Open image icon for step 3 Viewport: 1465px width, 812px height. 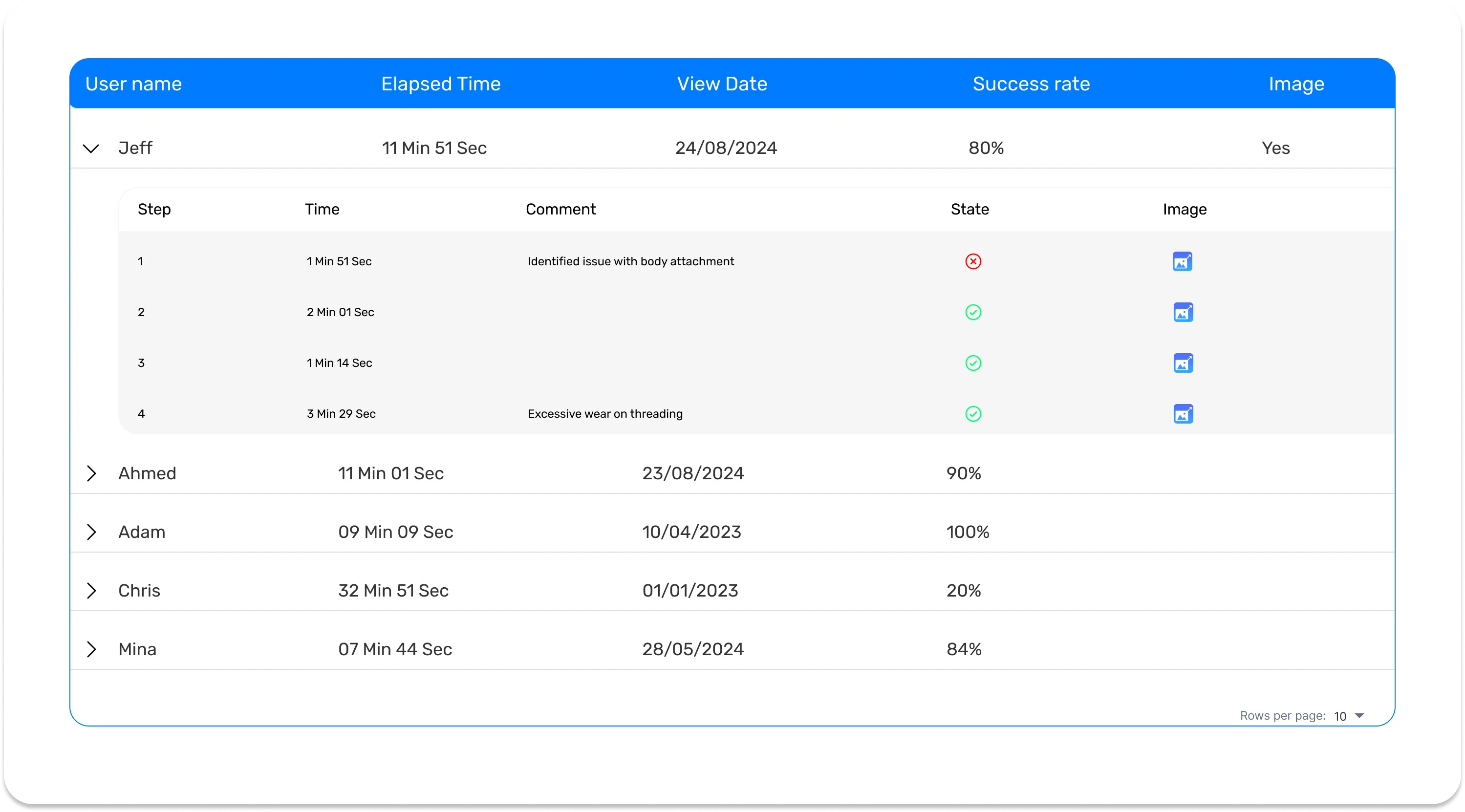click(1183, 363)
